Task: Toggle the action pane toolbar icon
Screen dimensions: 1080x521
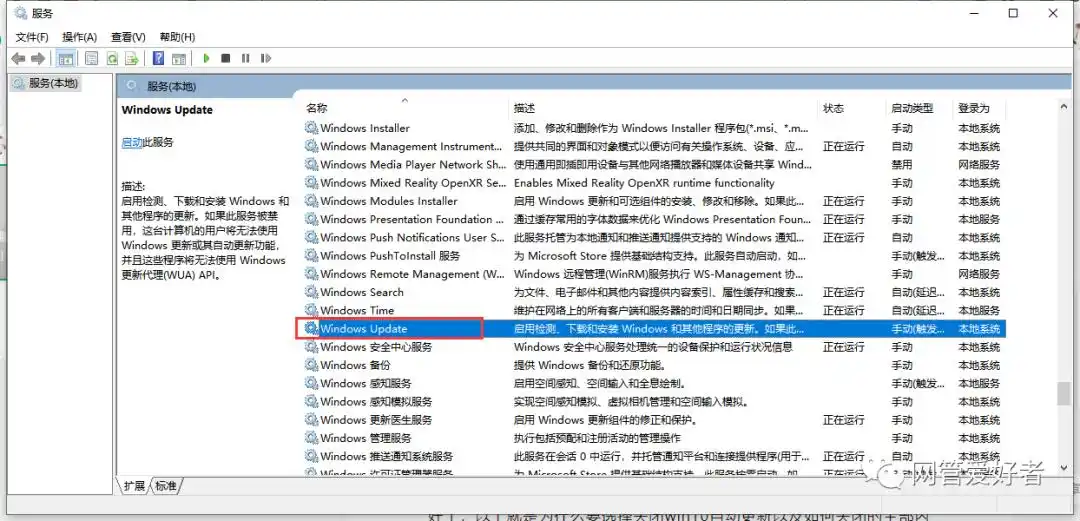Action: pyautogui.click(x=179, y=59)
